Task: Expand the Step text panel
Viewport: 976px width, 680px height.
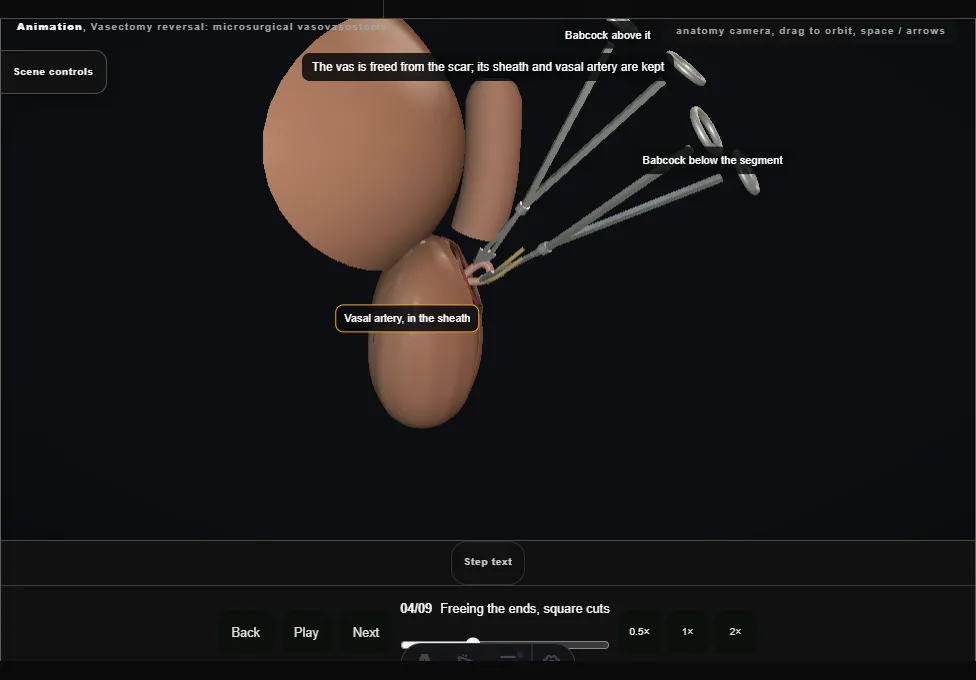Action: coord(488,562)
